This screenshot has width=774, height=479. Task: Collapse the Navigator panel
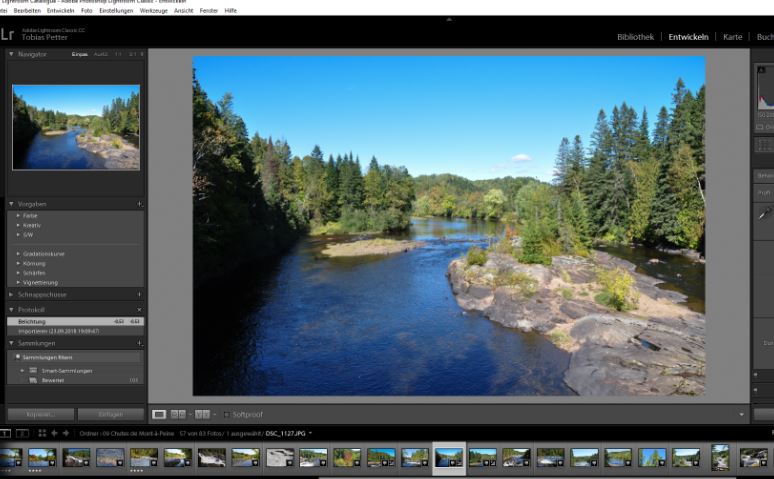11,54
